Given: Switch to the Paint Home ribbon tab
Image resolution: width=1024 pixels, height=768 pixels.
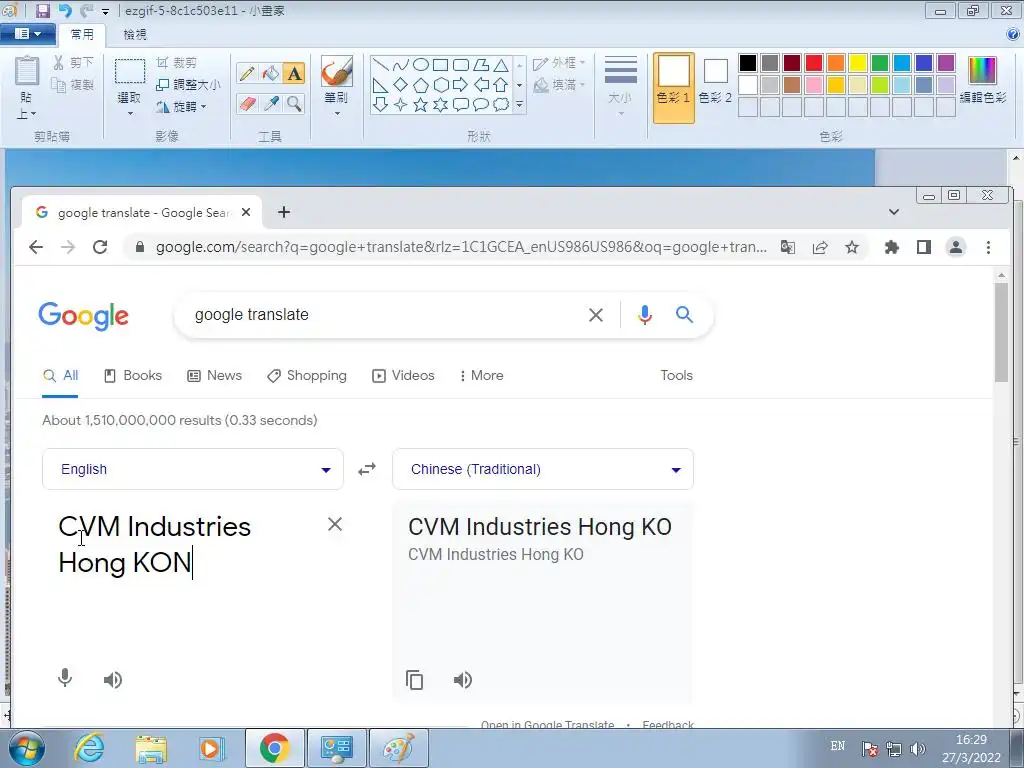Looking at the screenshot, I should 82,35.
